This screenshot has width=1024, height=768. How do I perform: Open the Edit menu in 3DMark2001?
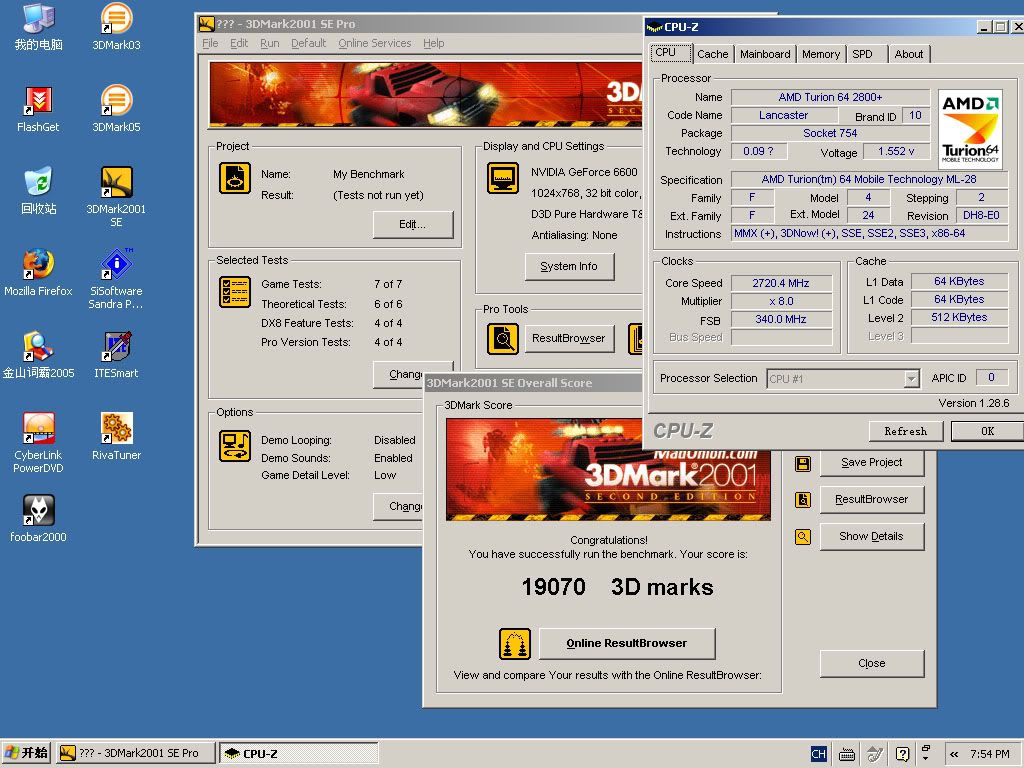(239, 43)
